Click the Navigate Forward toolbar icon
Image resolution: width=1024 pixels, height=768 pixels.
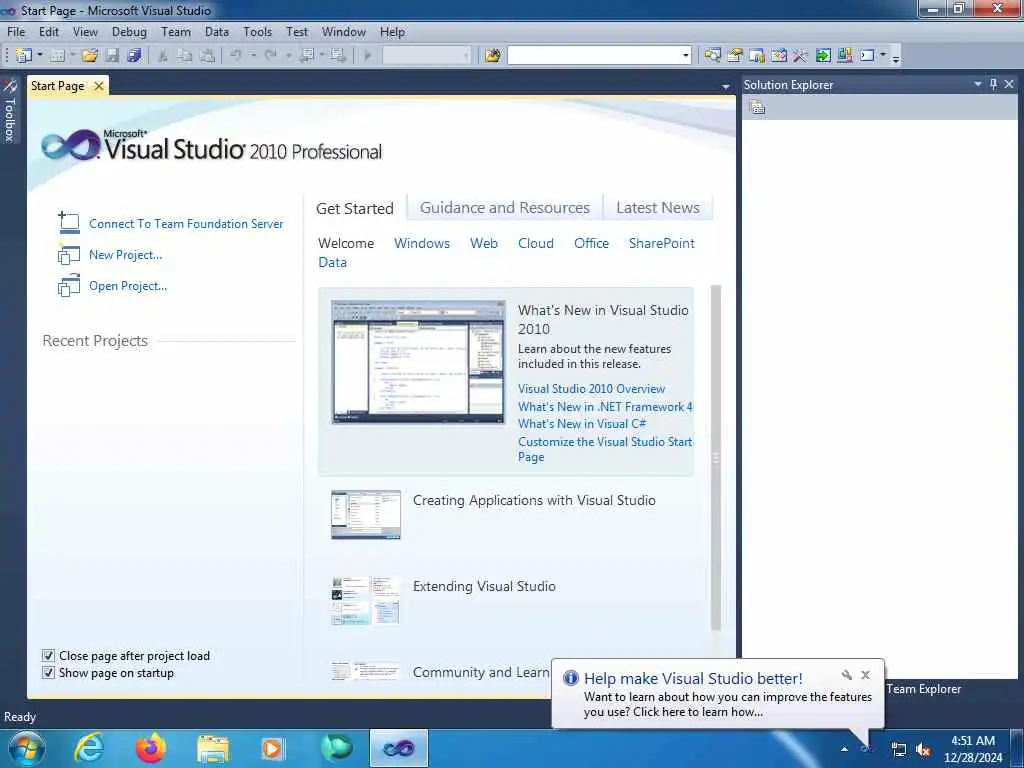[338, 56]
